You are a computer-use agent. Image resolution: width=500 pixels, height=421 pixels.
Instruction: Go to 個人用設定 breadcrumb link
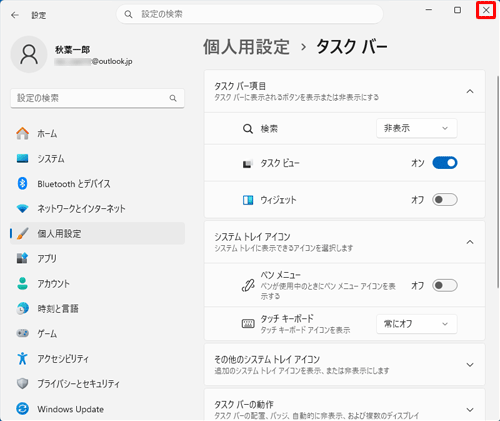click(x=246, y=47)
